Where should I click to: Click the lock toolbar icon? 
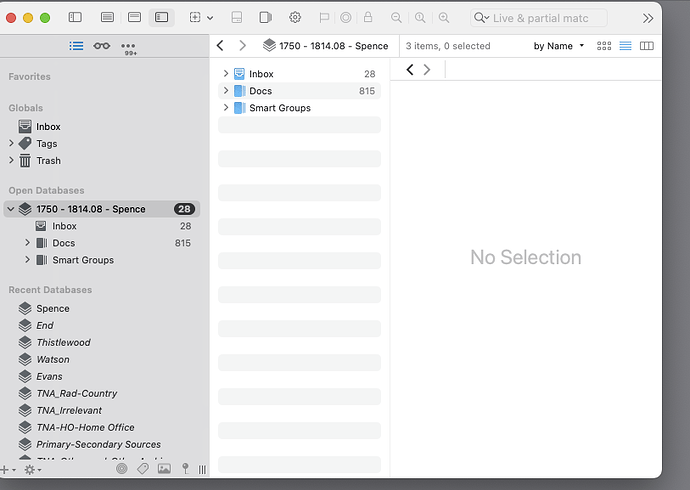pos(368,18)
